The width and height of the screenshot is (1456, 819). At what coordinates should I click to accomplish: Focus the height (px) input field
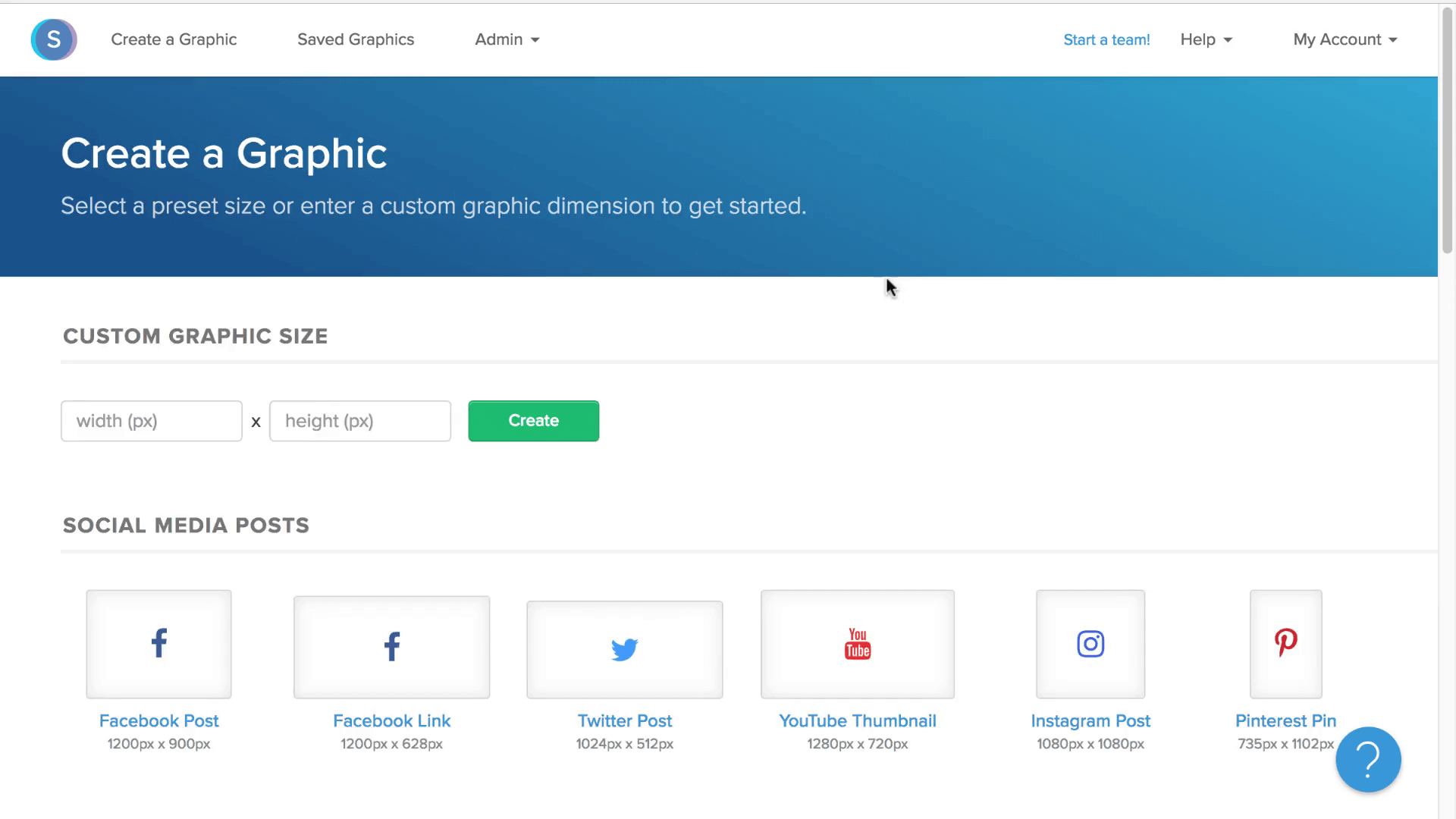pyautogui.click(x=360, y=421)
